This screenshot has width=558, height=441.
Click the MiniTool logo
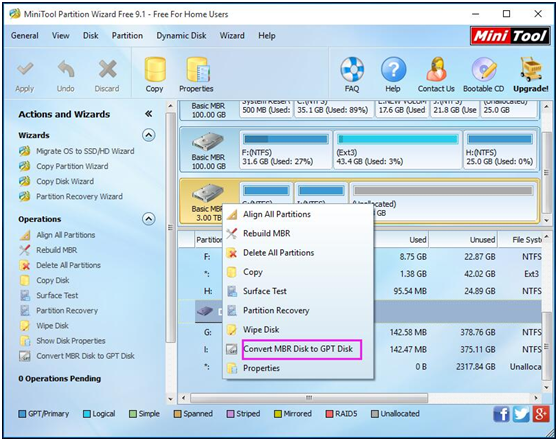coord(510,36)
